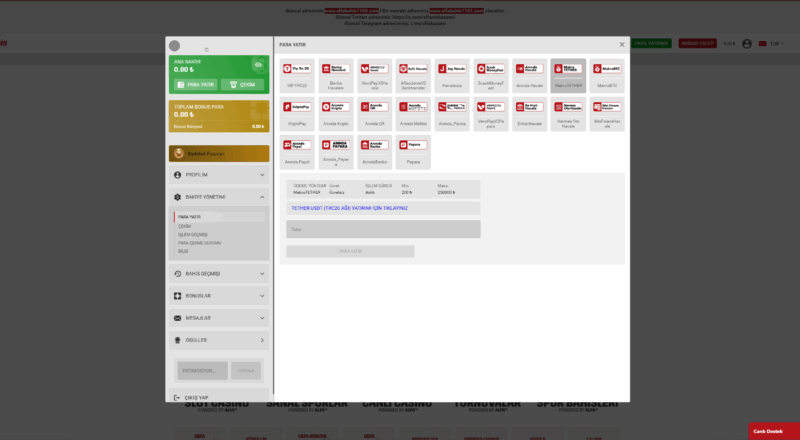
Task: Select the Anında Papel method
Action: (x=297, y=152)
